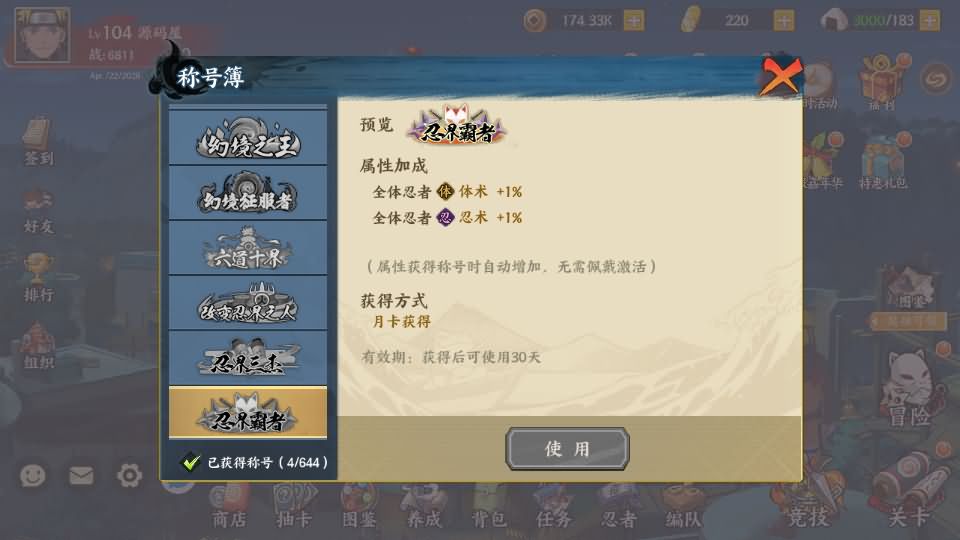Click the 体术 attribute icon

point(445,192)
